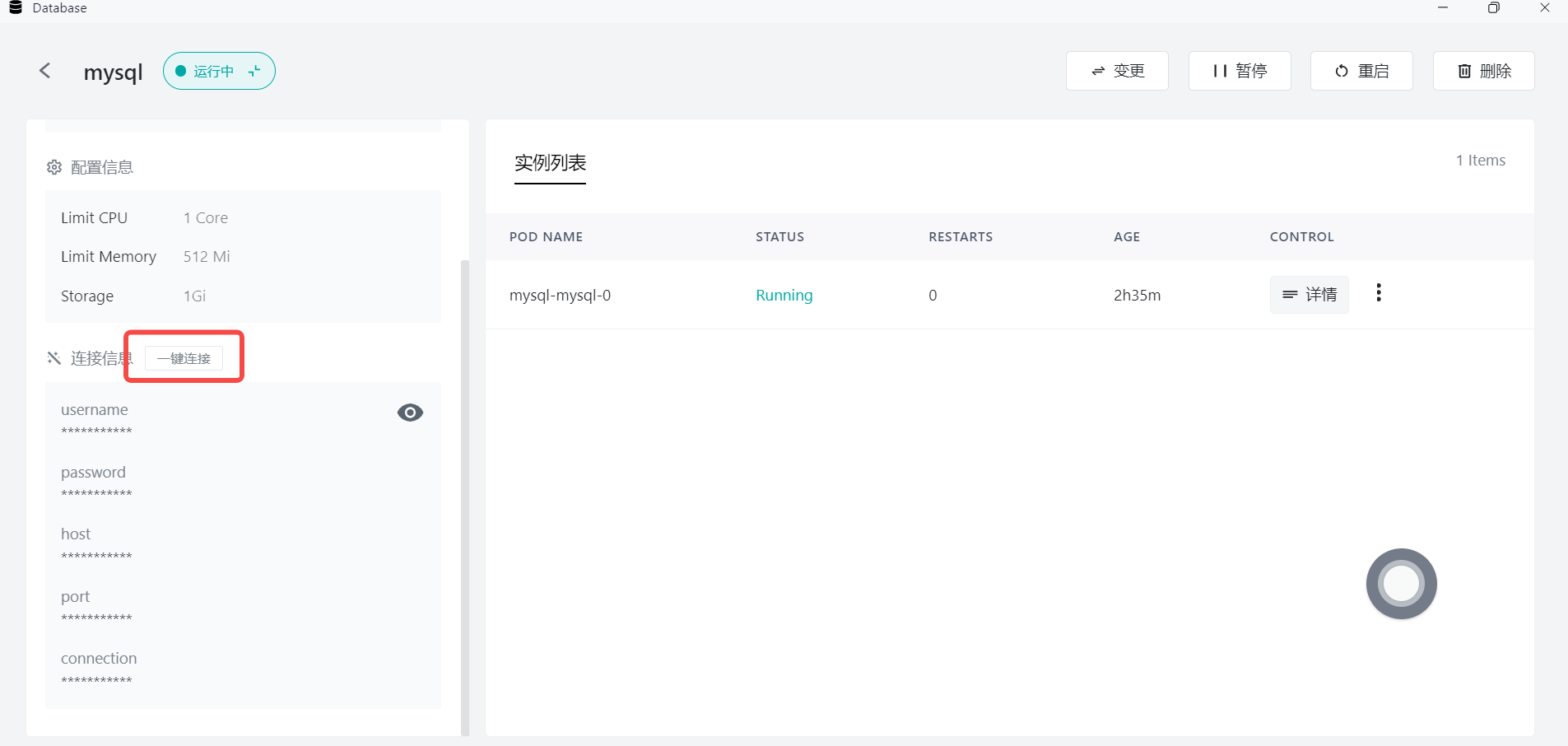The width and height of the screenshot is (1568, 746).
Task: Delete the database with 删除 button
Action: [1483, 72]
